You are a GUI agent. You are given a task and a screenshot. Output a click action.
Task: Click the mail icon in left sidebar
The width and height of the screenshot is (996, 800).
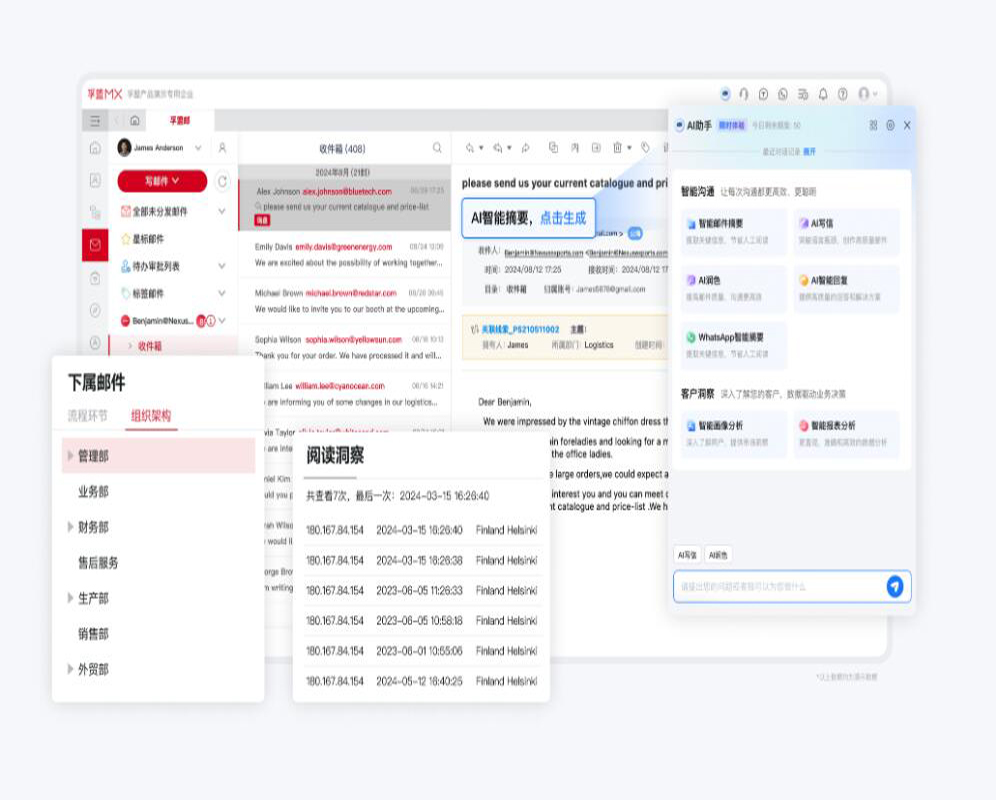pos(95,244)
